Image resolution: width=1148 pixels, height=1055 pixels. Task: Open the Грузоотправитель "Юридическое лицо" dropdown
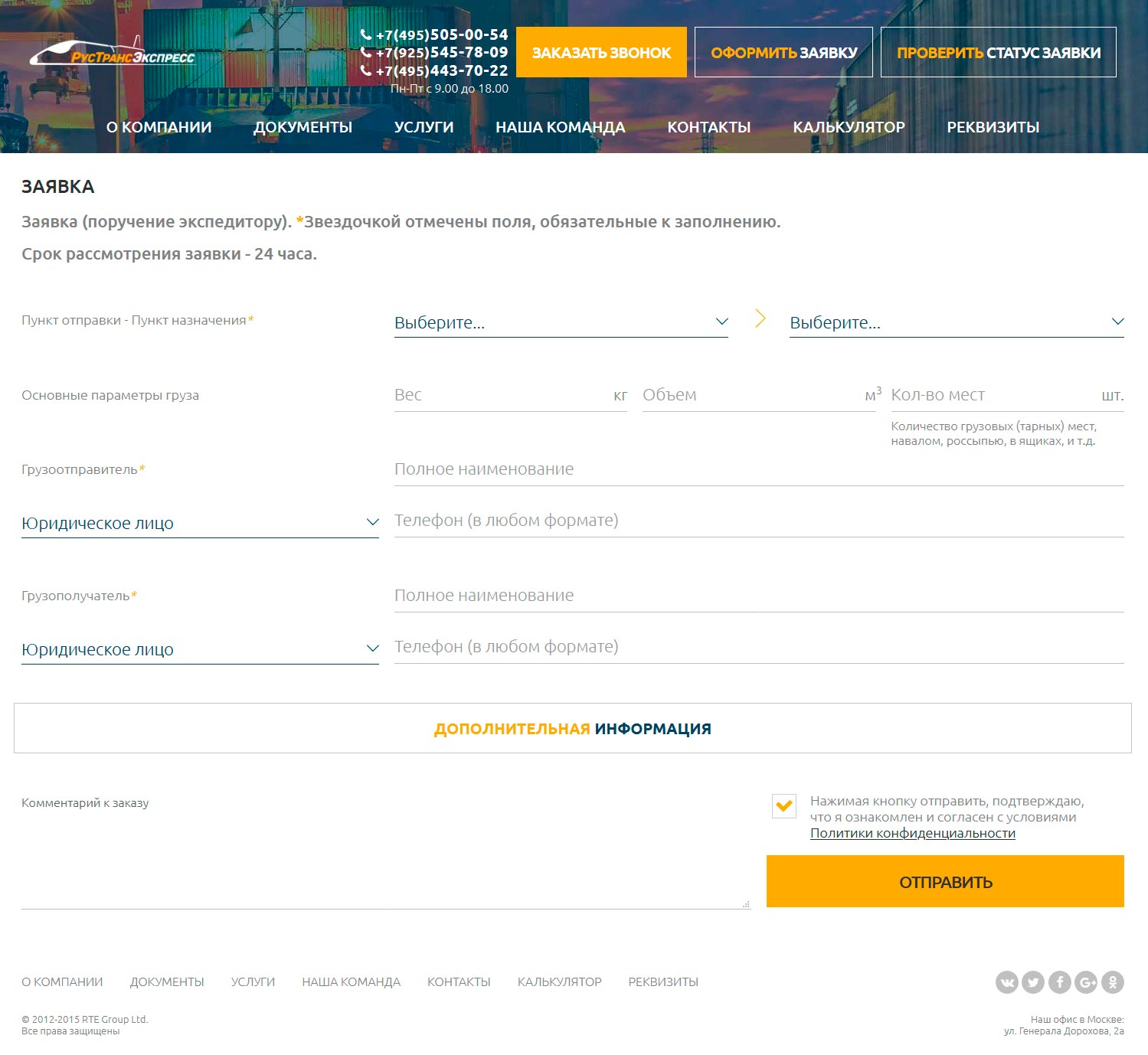pos(200,523)
